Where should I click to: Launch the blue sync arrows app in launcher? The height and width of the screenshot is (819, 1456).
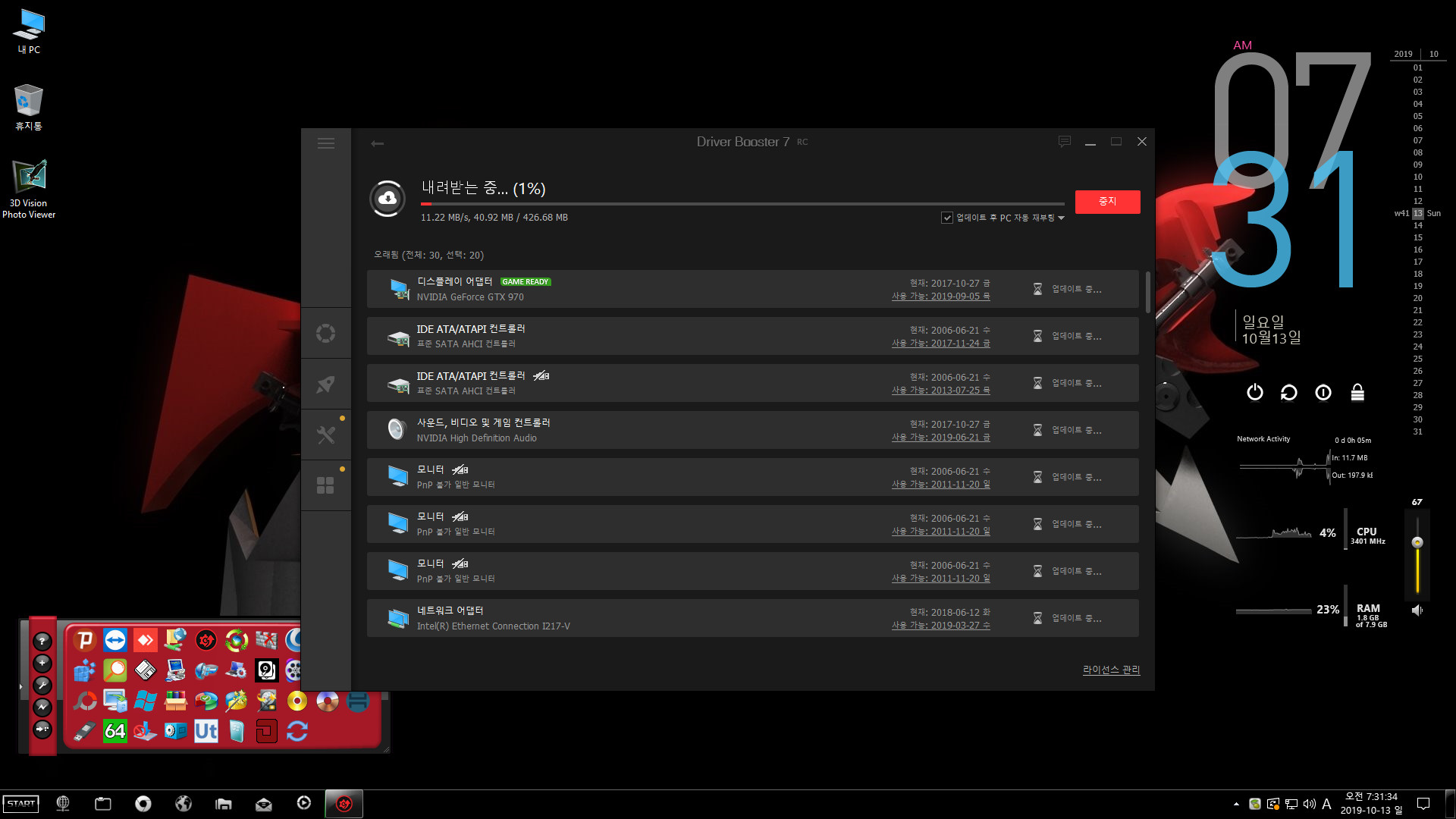point(297,731)
